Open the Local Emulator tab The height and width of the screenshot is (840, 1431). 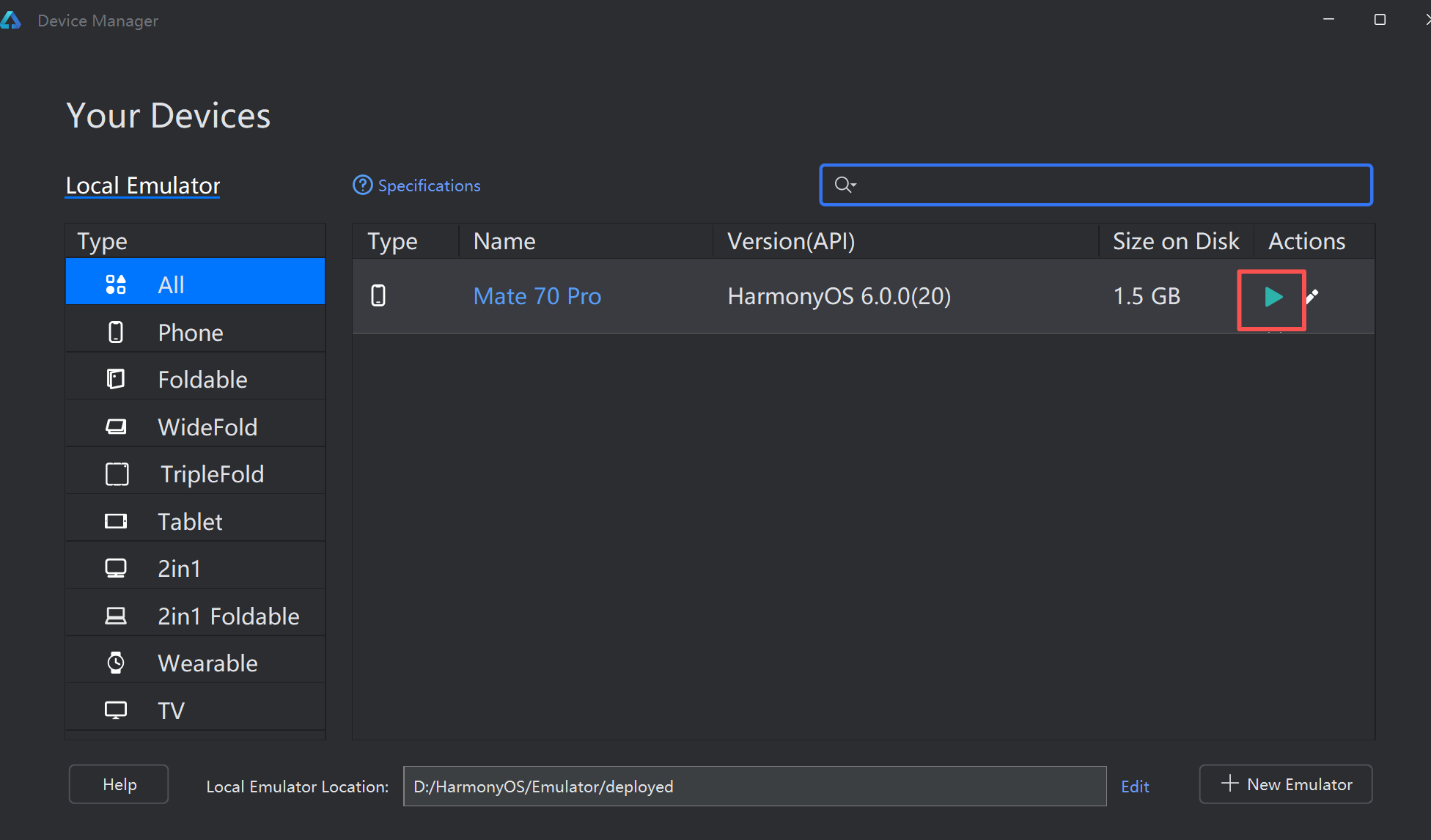click(143, 185)
